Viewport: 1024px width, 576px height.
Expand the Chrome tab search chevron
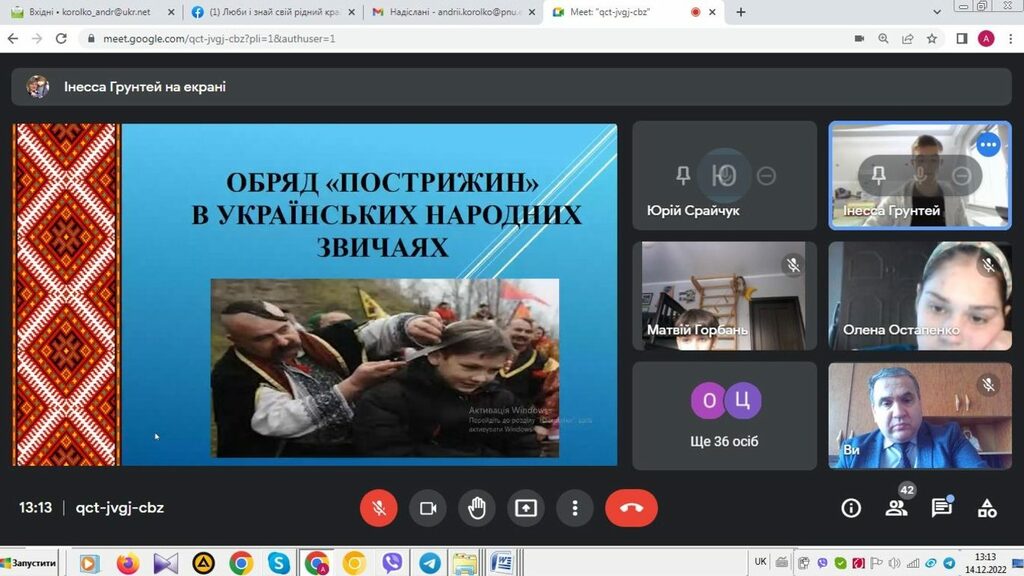(937, 12)
